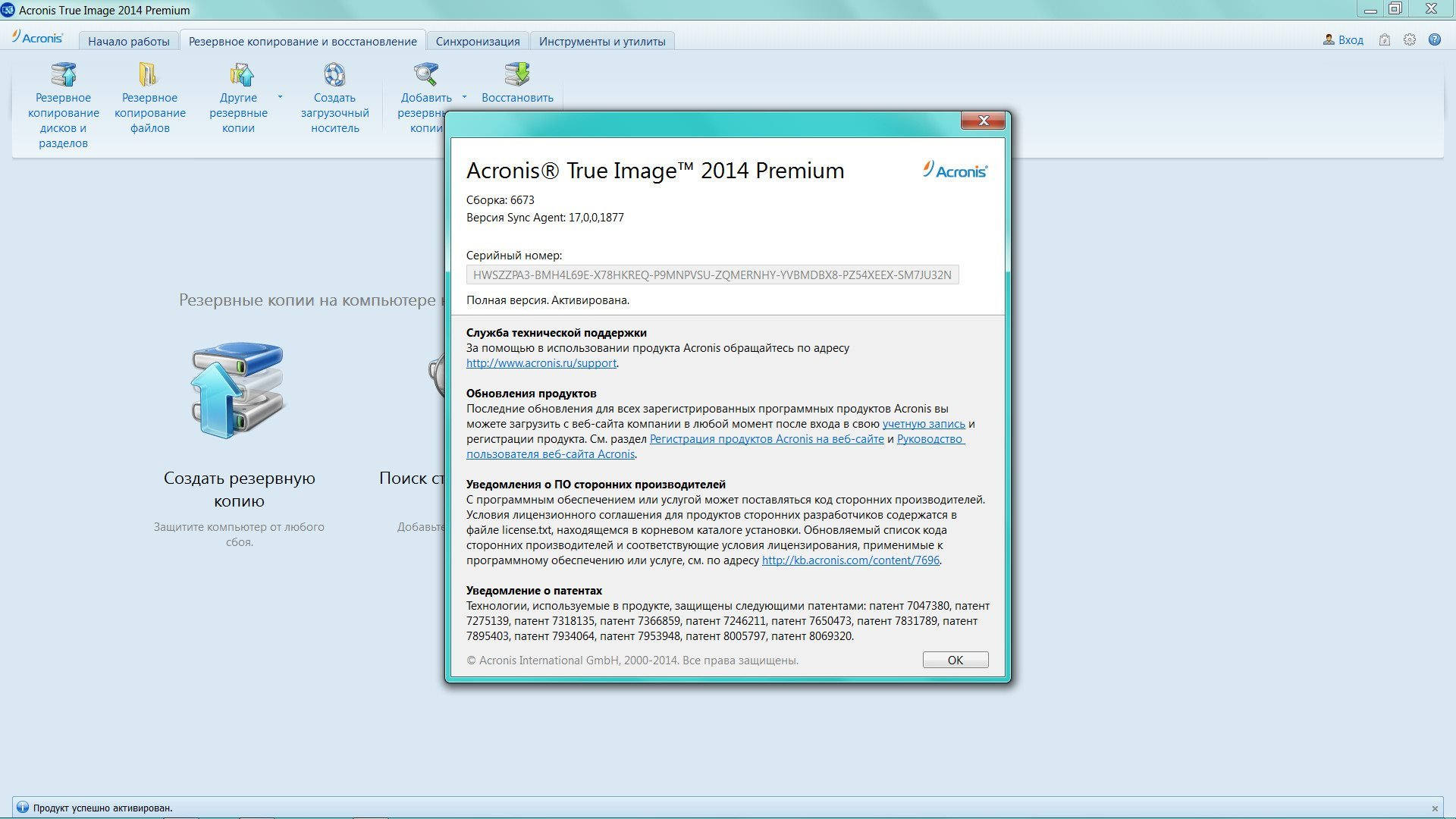Dismiss the status bar notification with x
1456x819 pixels.
click(1435, 808)
